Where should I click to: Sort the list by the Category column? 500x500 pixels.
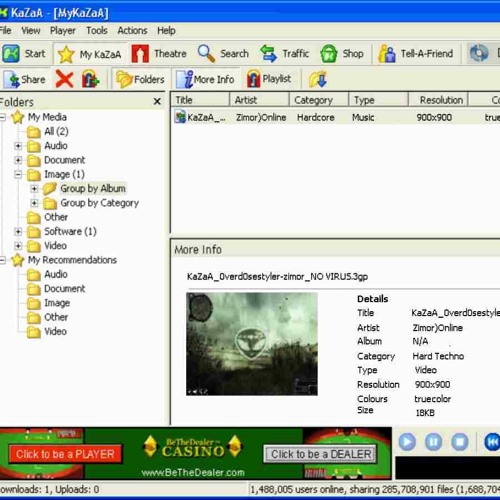coord(319,100)
